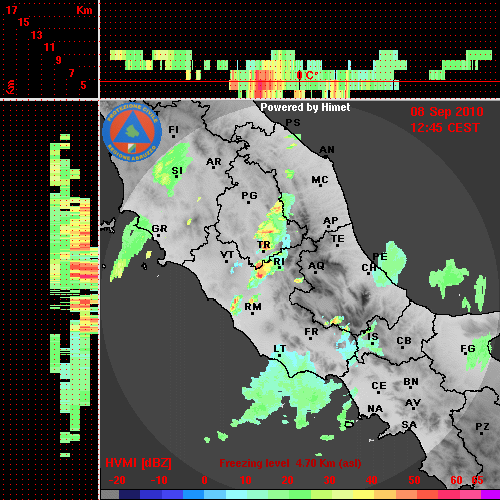
Task: Click the '08 Sep 2010' date text
Action: point(447,112)
